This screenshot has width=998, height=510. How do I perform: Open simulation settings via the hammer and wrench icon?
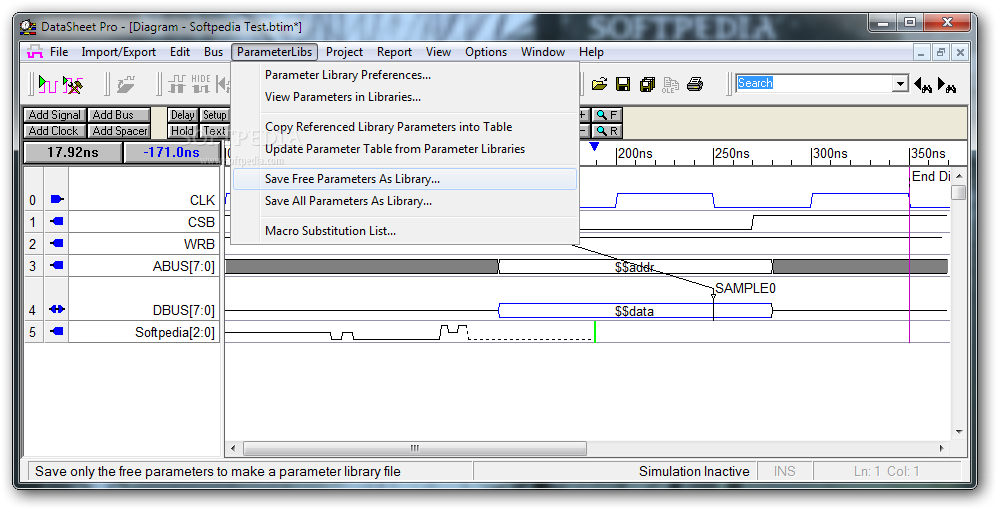coord(73,84)
